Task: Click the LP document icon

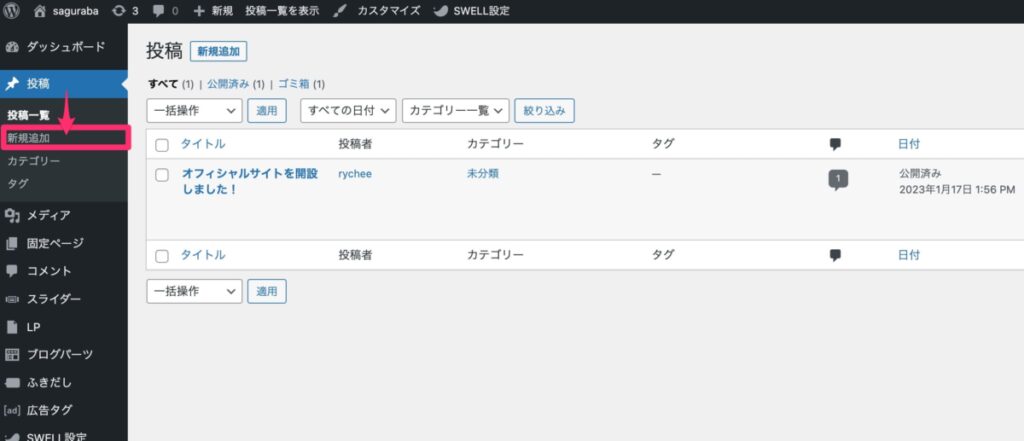Action: (12, 327)
